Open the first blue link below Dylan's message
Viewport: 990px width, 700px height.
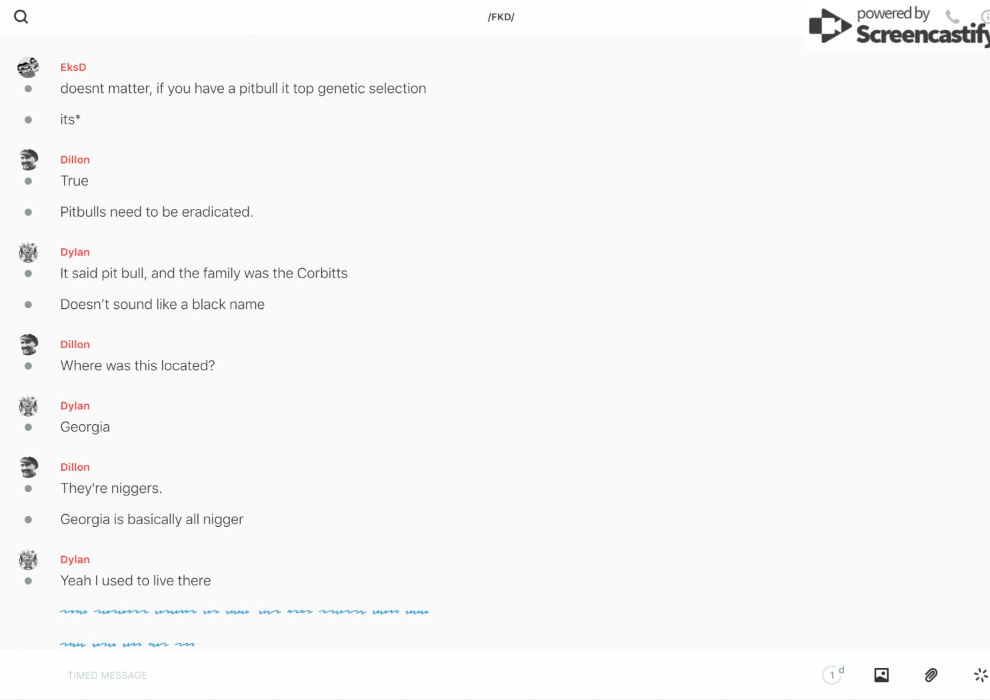tap(244, 611)
